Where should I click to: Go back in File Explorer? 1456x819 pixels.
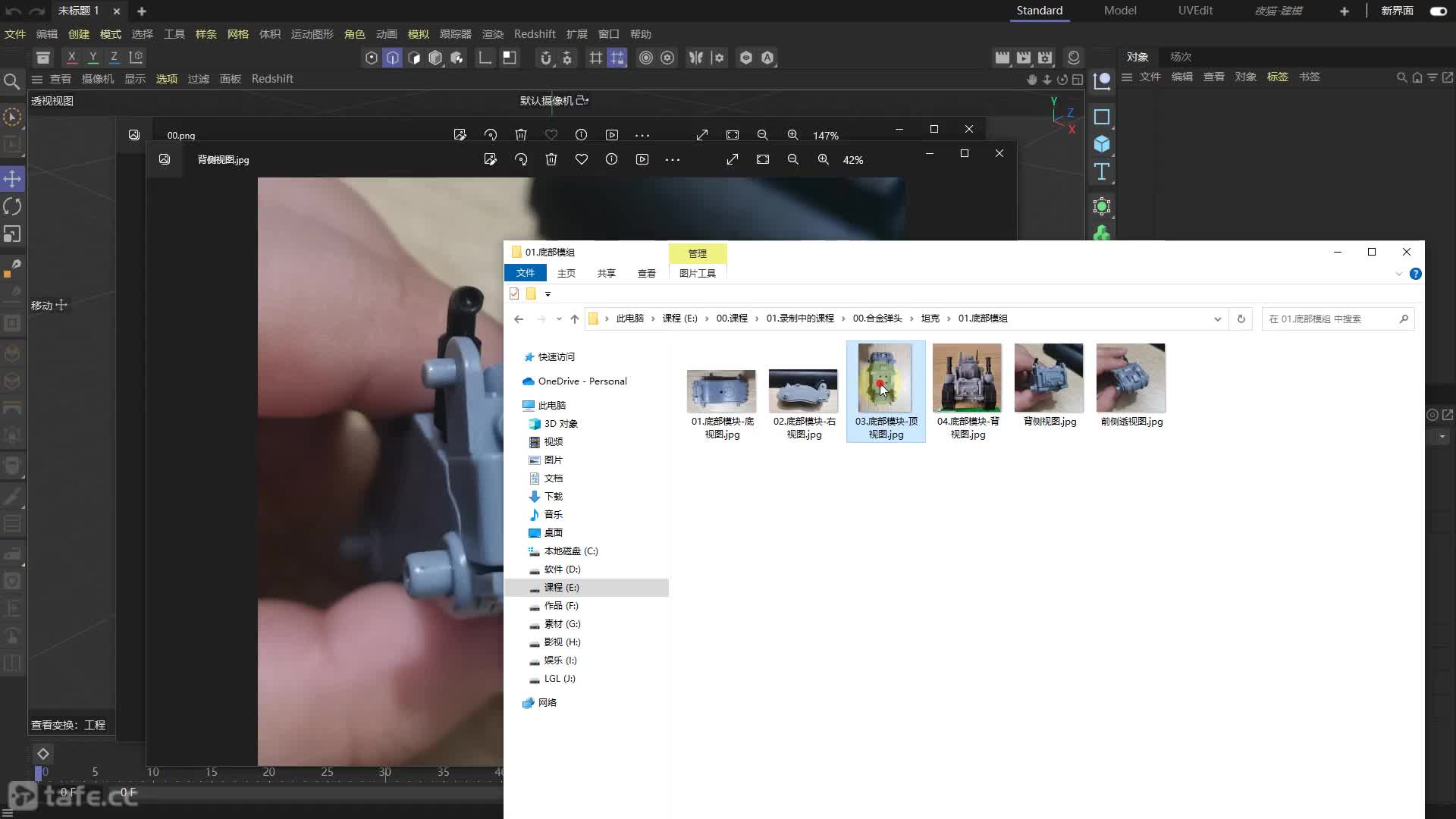click(519, 319)
